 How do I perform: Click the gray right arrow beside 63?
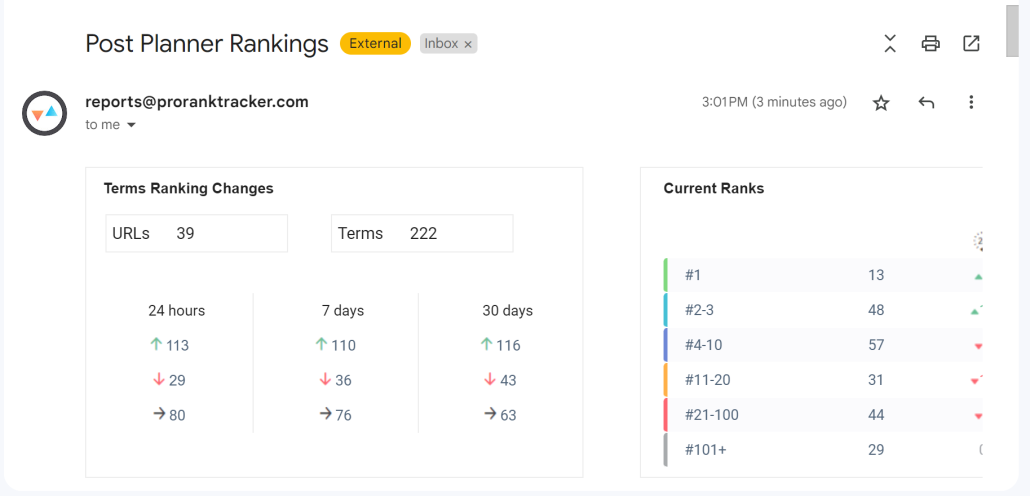pos(491,415)
